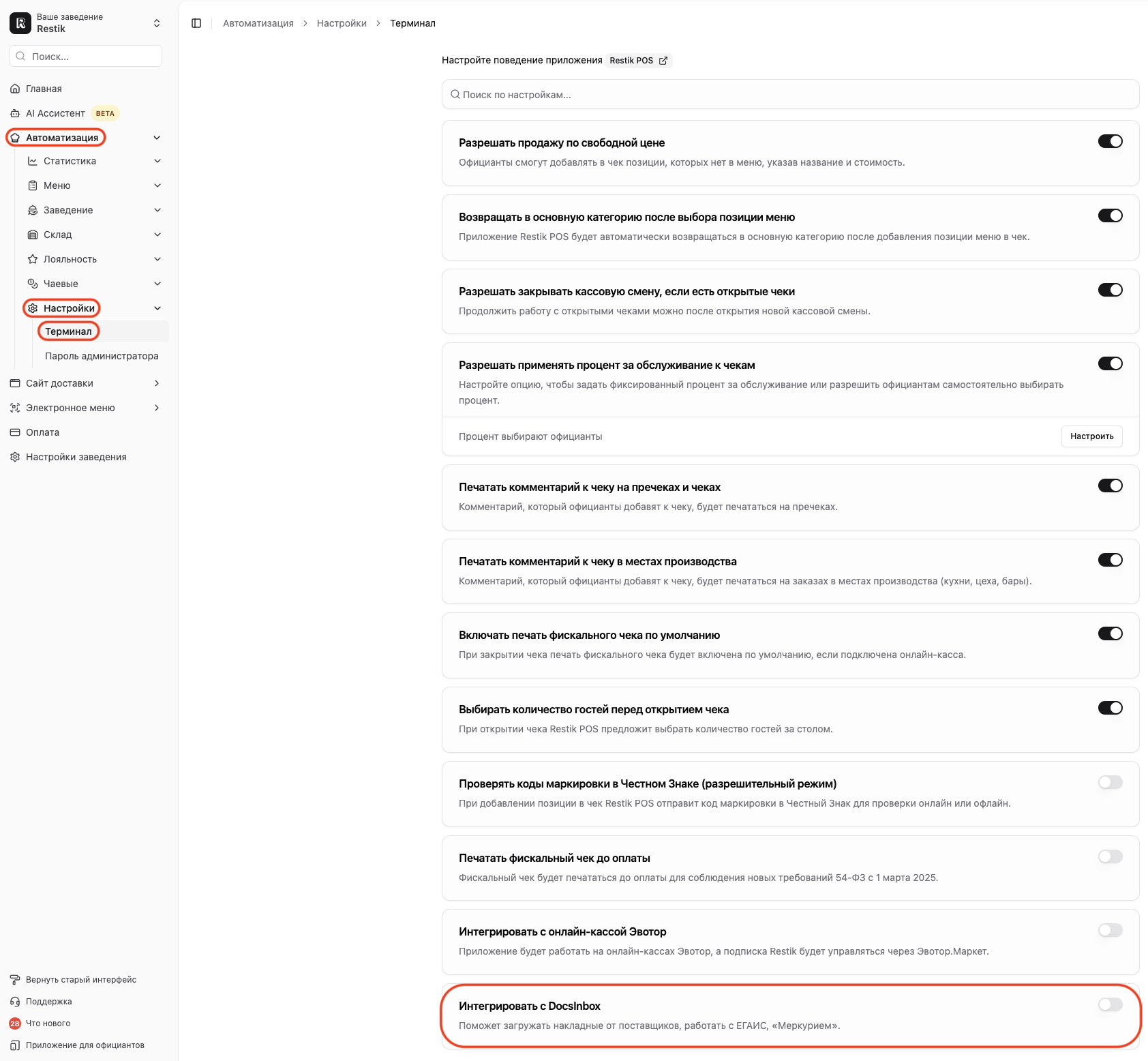Screen dimensions: 1148x1061
Task: Disable the service percentage toggle
Action: [x=1111, y=363]
